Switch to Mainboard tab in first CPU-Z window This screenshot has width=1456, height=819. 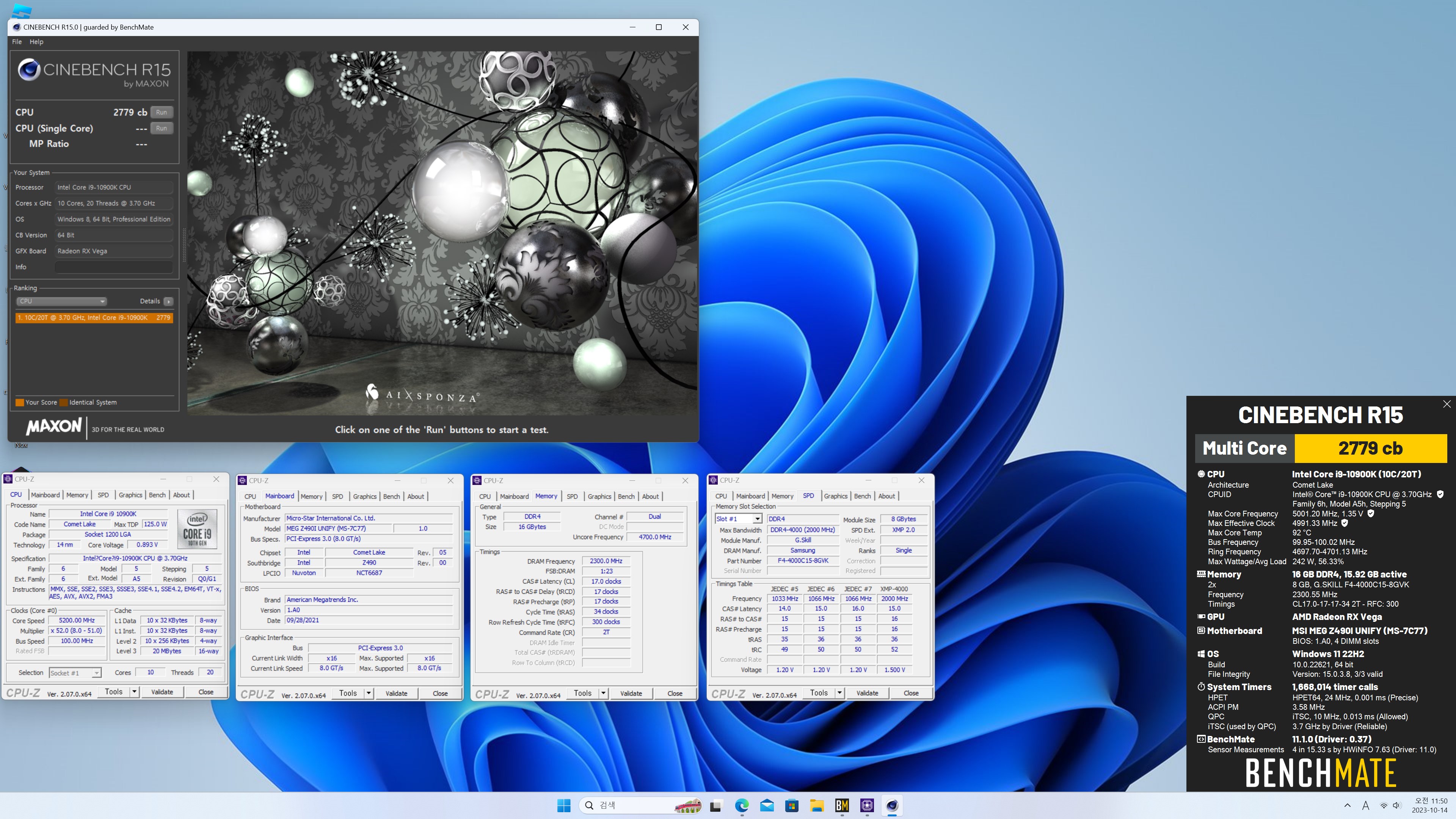click(45, 495)
